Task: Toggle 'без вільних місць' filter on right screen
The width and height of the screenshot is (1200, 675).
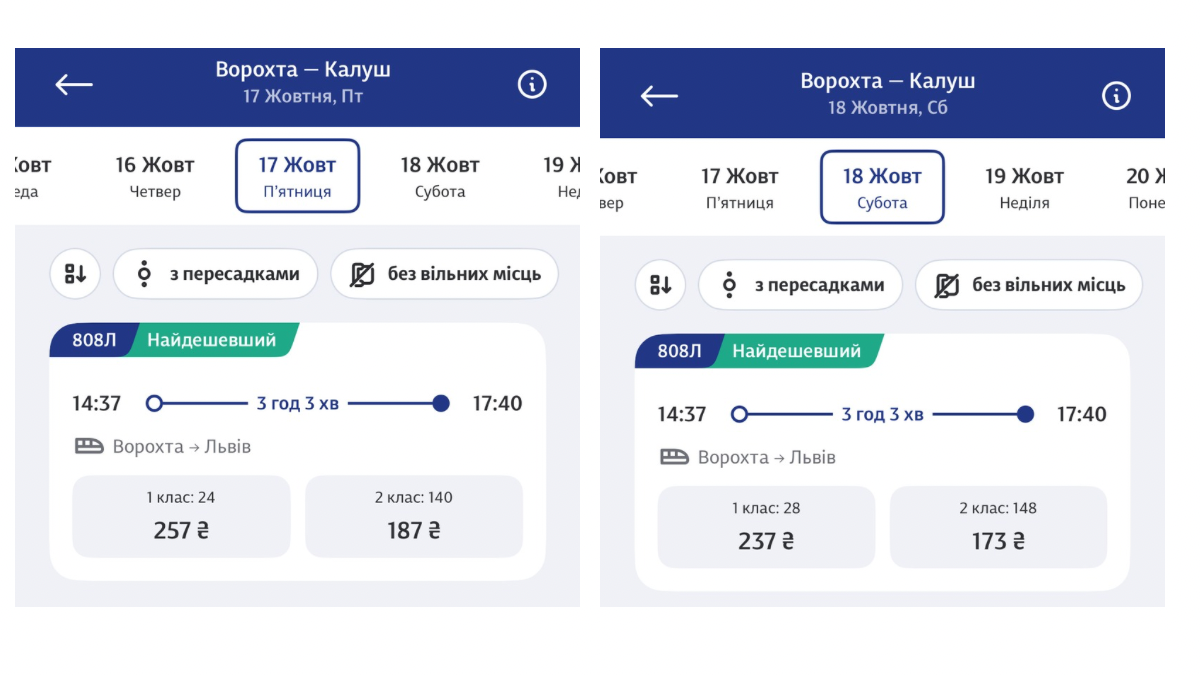Action: (1029, 285)
